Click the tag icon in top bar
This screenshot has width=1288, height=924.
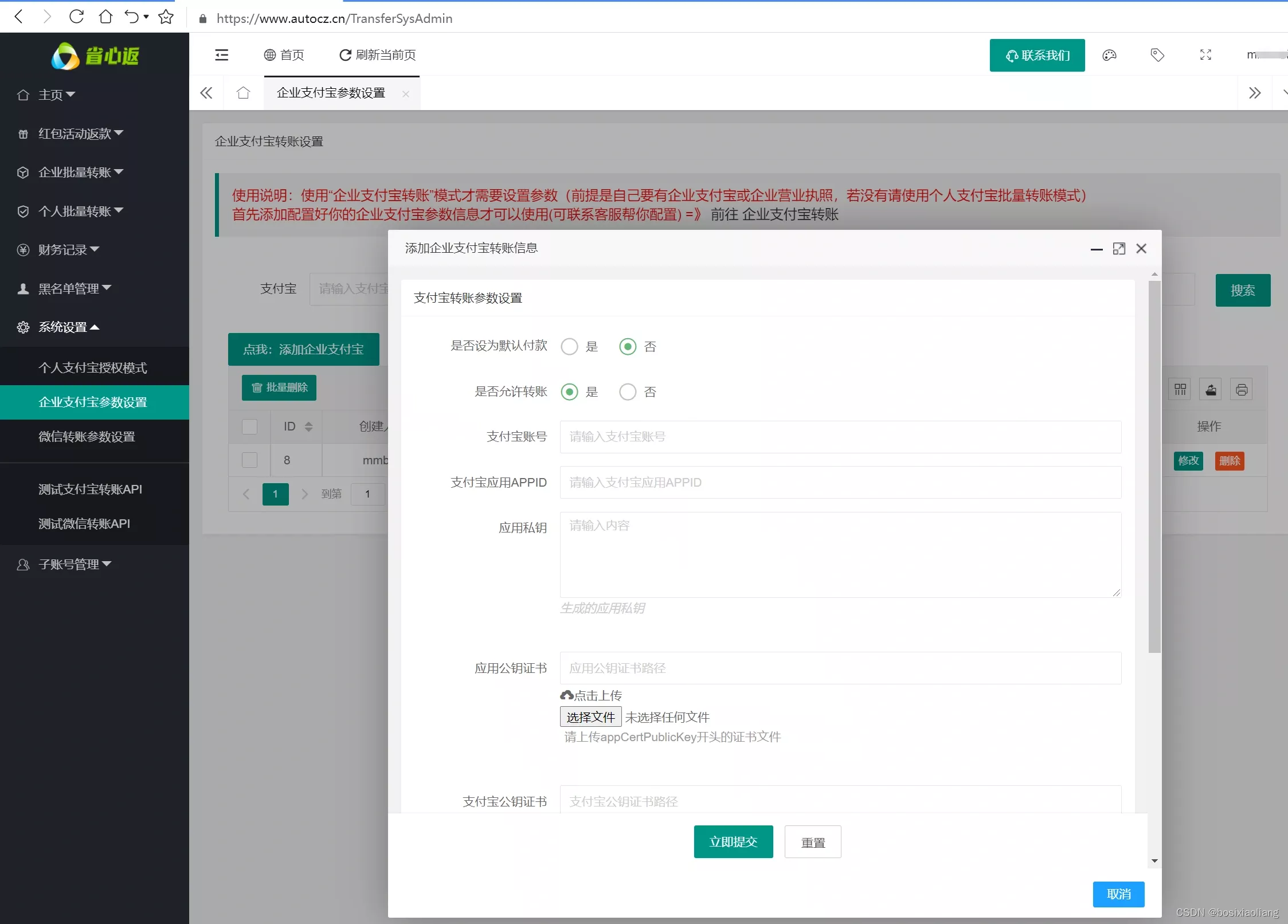point(1157,55)
